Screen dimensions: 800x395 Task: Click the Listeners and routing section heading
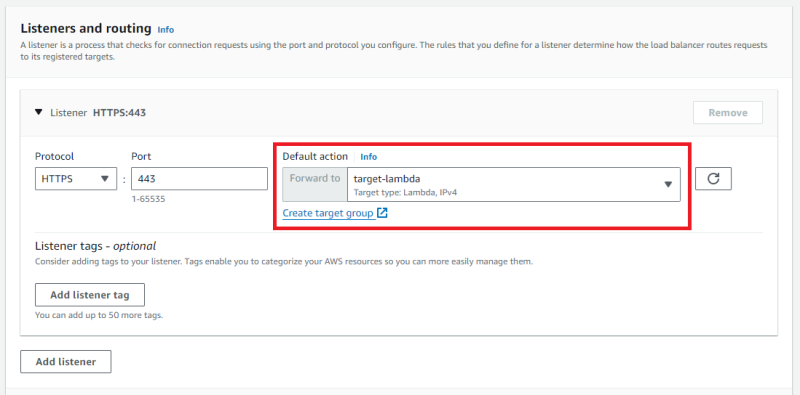(x=86, y=28)
